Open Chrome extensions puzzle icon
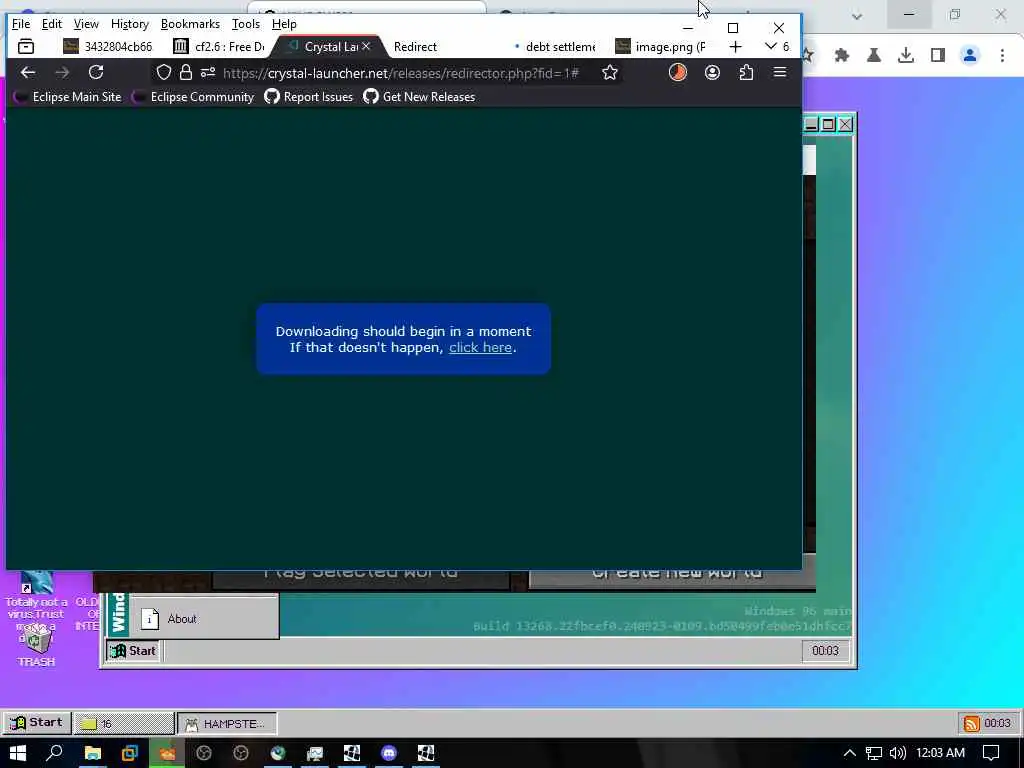1024x768 pixels. tap(842, 56)
